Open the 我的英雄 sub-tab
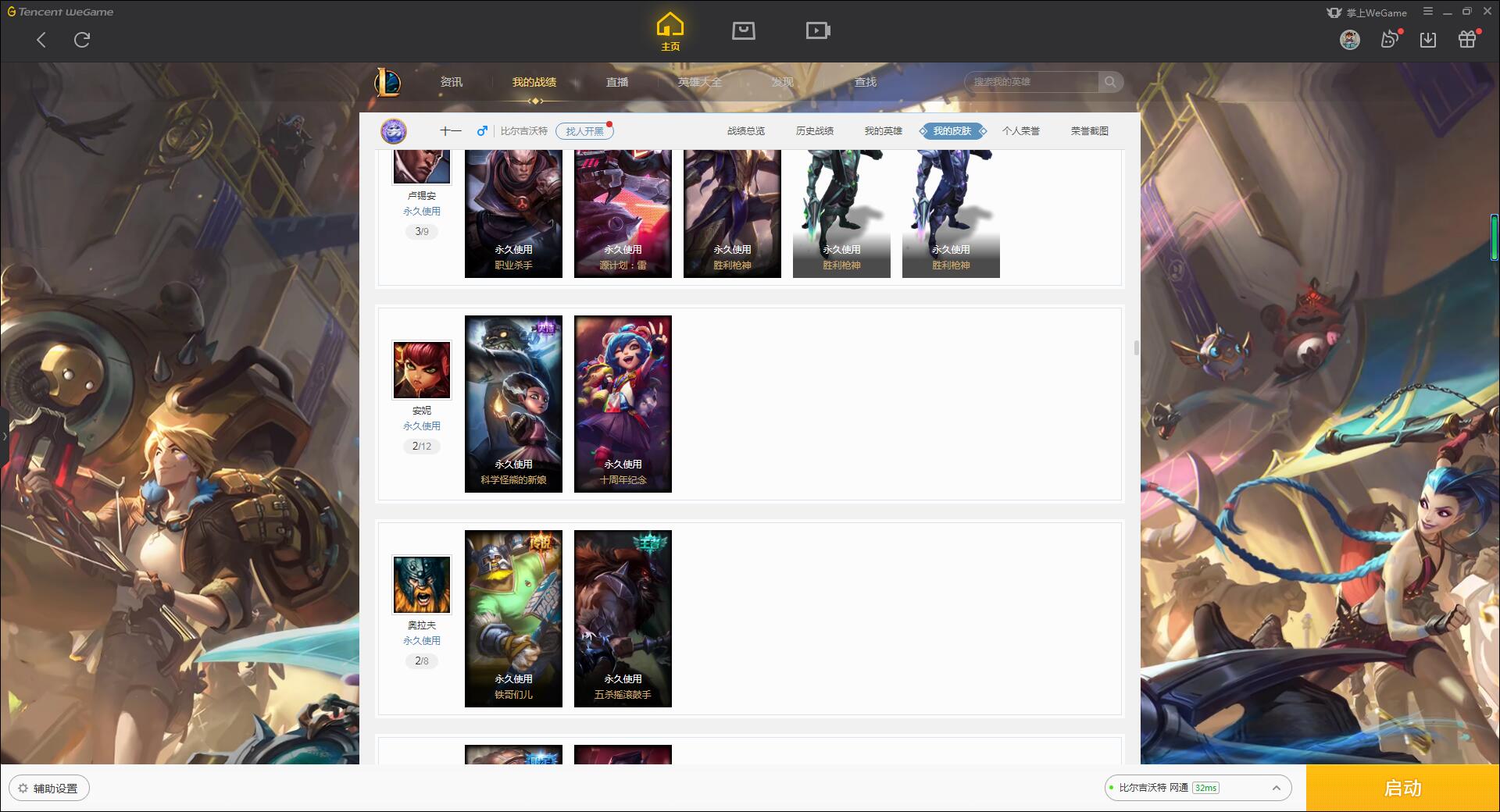This screenshot has width=1500, height=812. click(884, 131)
